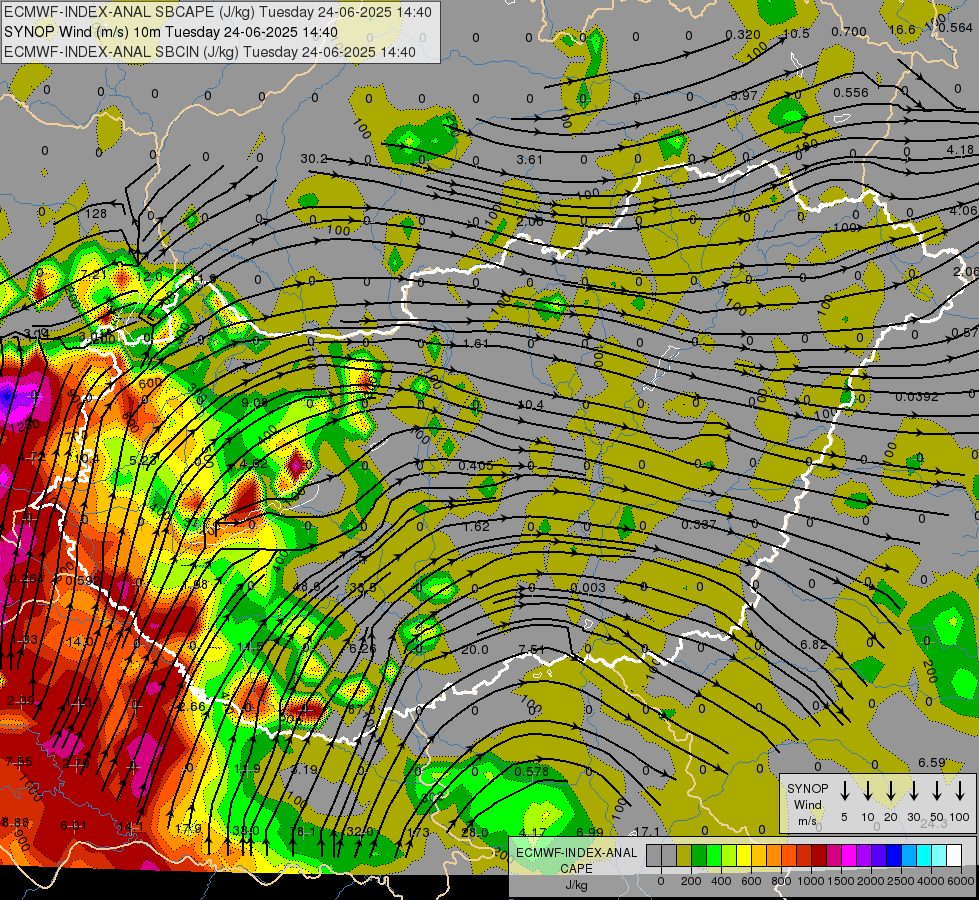Click the 3.61 value on the map
The image size is (979, 900).
pos(529,159)
